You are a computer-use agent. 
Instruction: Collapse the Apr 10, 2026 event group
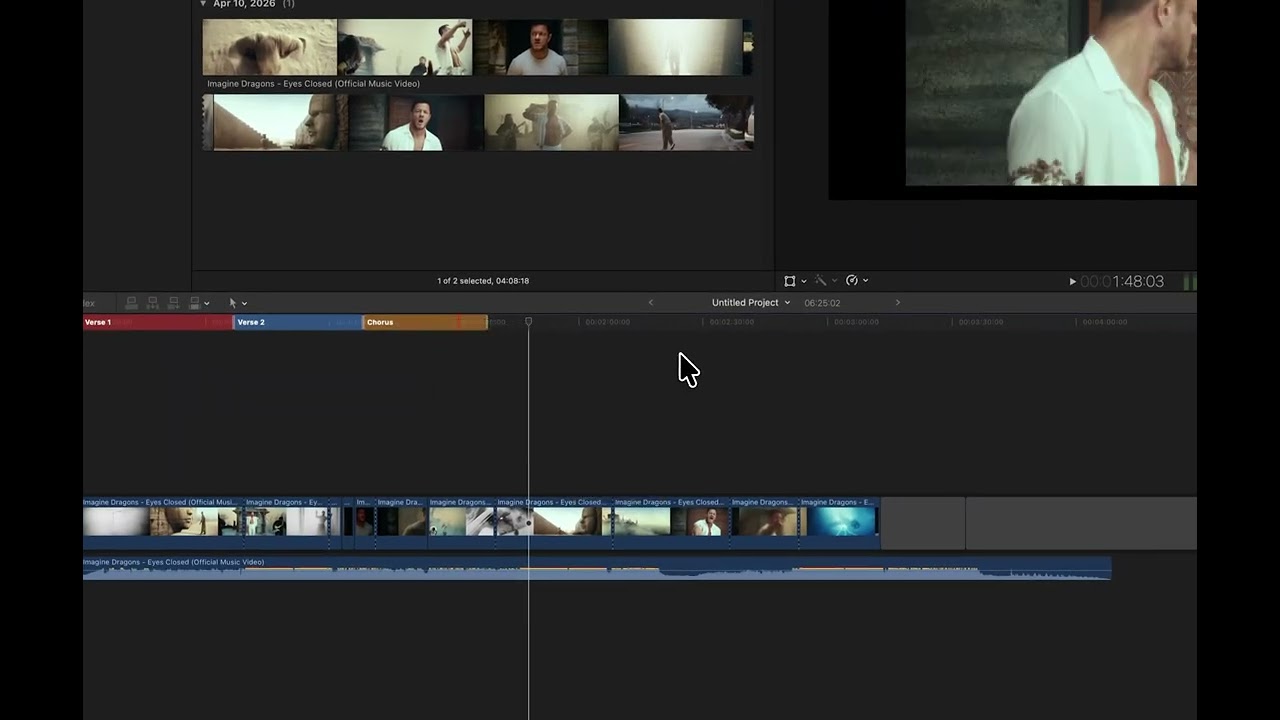pos(203,4)
